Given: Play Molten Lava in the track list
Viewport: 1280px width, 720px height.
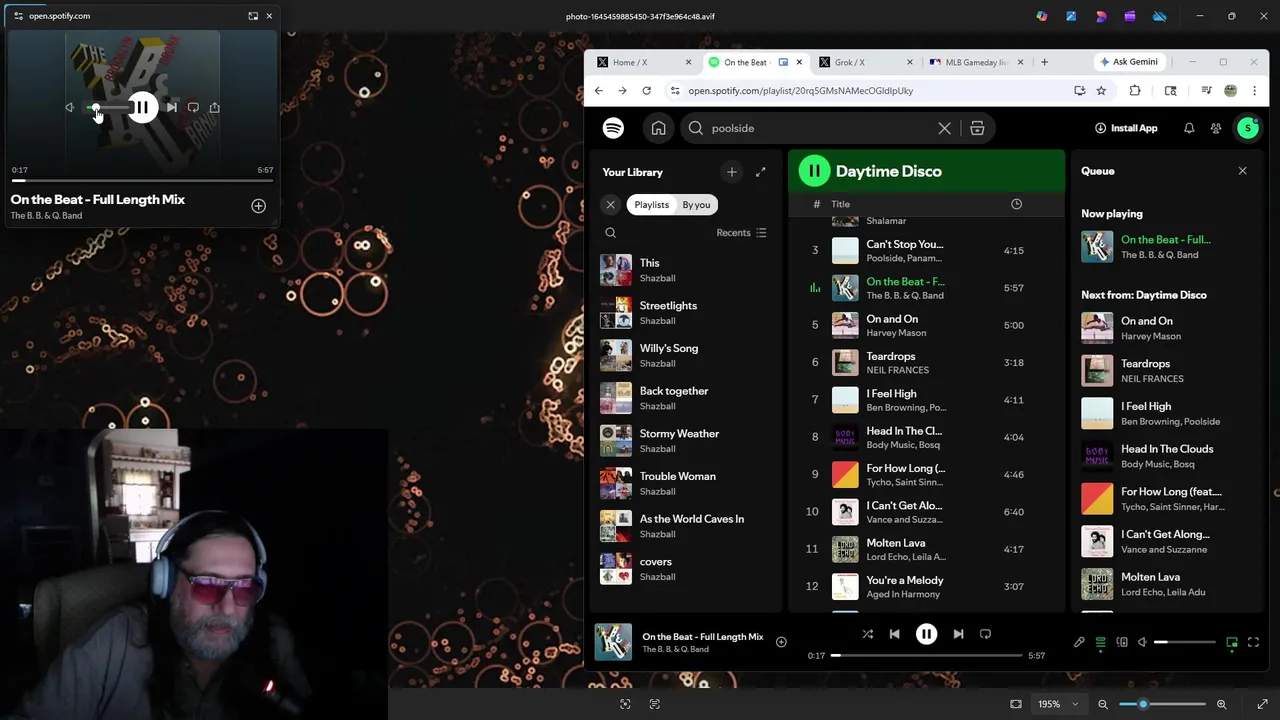Looking at the screenshot, I should pos(926,549).
